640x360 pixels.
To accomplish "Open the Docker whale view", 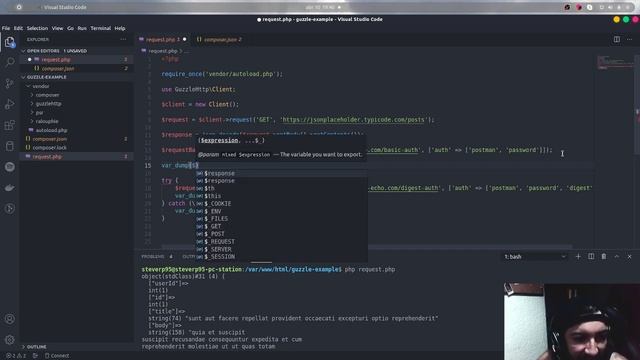I will coord(9,188).
